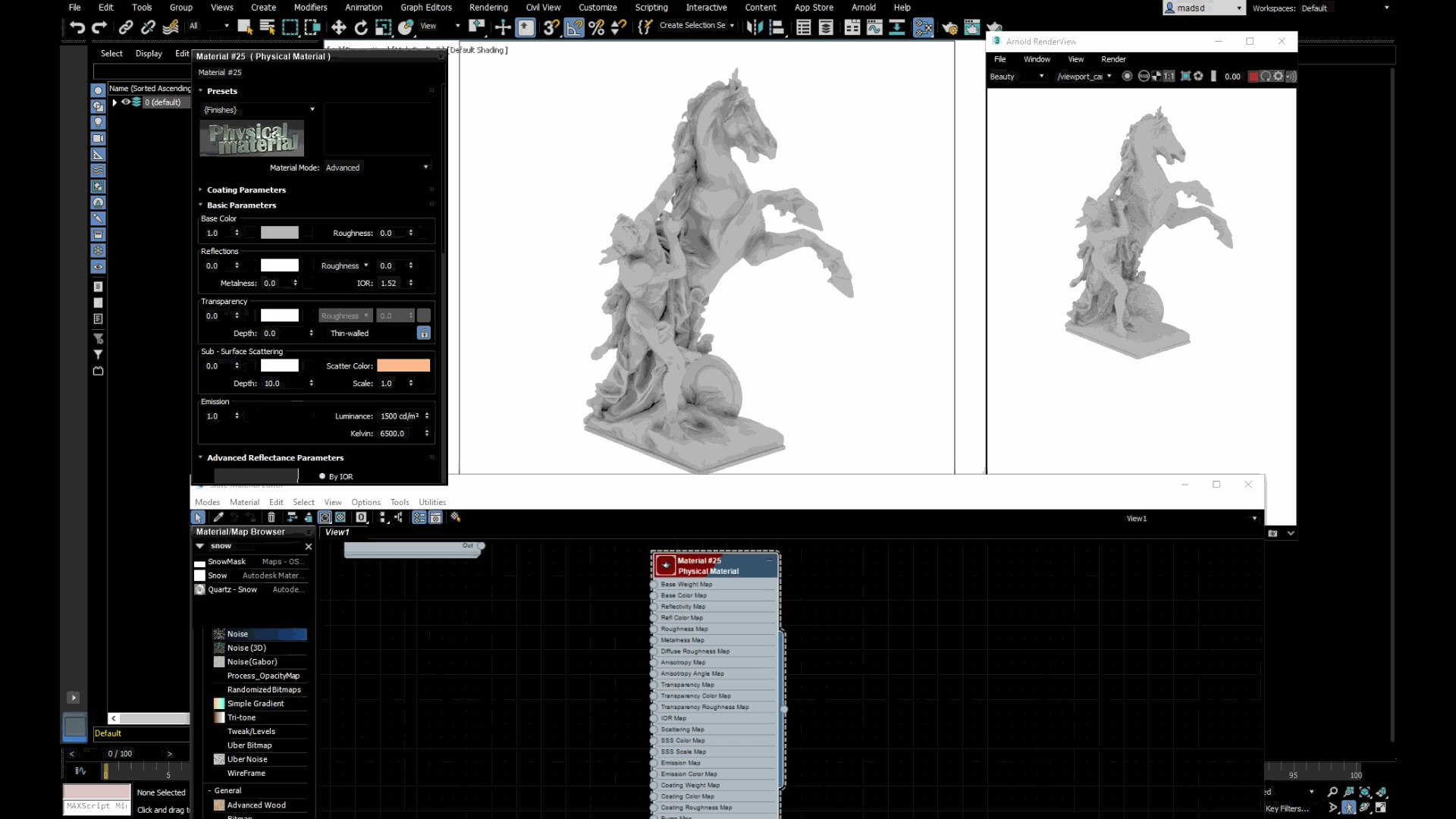Open the Rendering menu

point(488,8)
